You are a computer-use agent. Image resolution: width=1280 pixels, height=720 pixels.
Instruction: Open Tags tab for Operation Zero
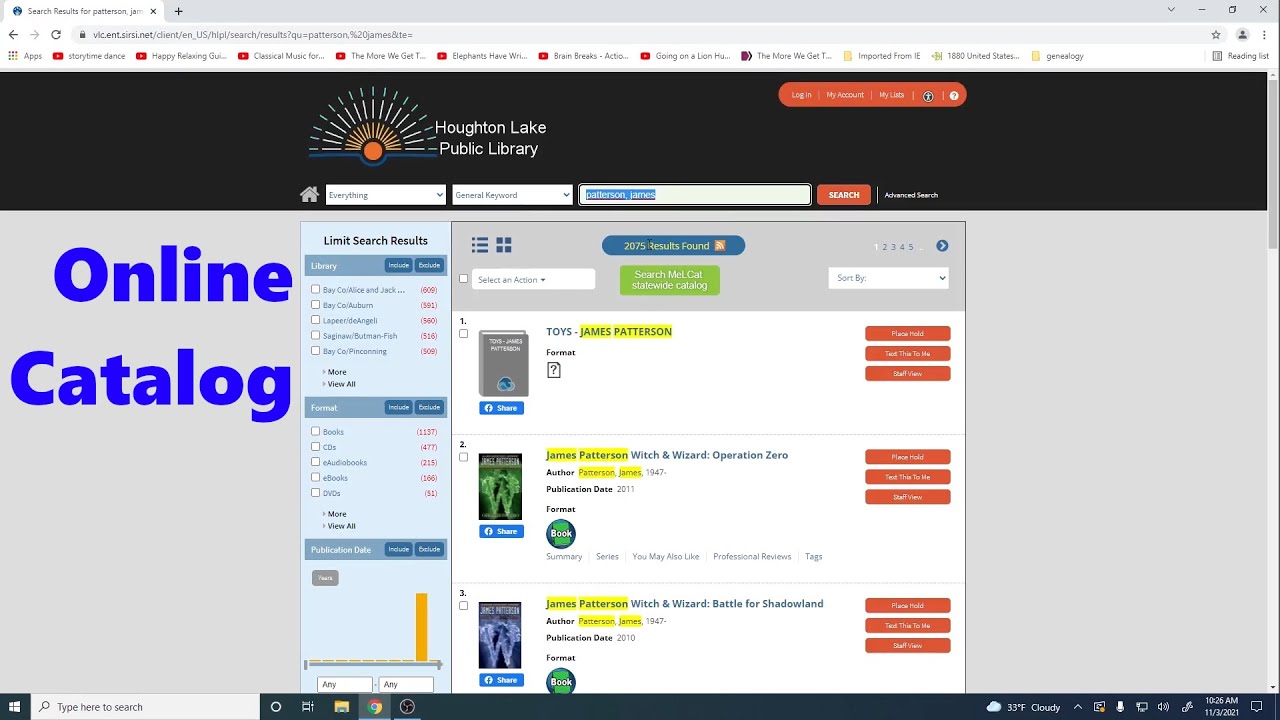814,556
